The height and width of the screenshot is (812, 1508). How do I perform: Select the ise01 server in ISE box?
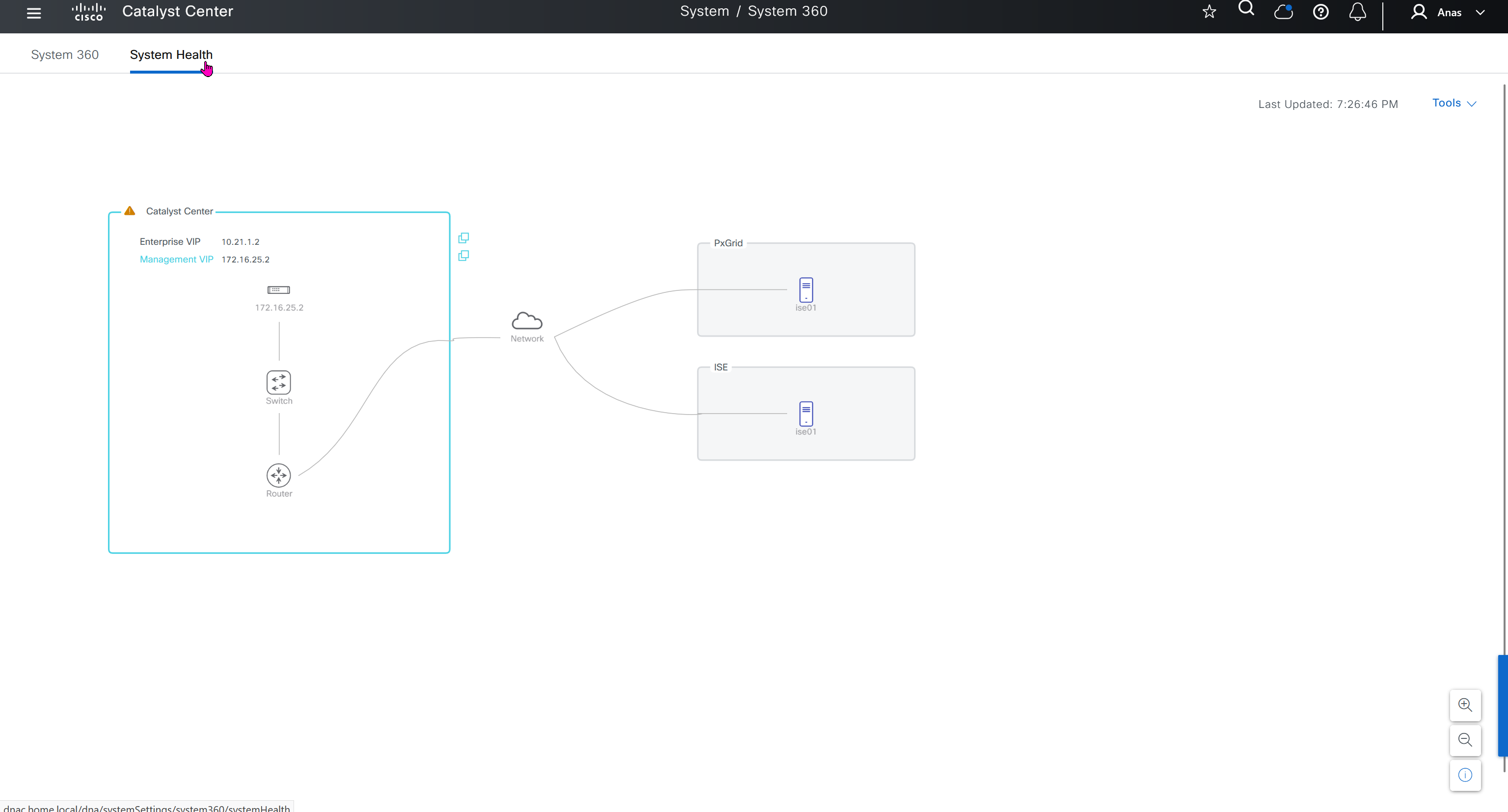(x=806, y=414)
